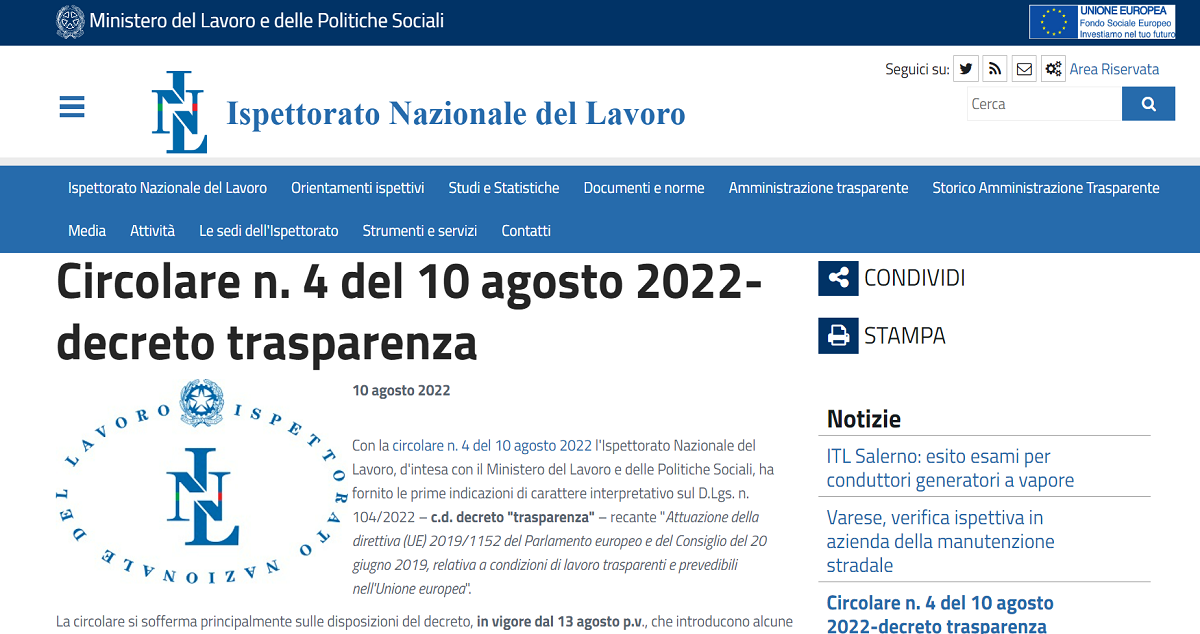Click the Seguici su label
This screenshot has width=1200, height=634.
tap(917, 69)
